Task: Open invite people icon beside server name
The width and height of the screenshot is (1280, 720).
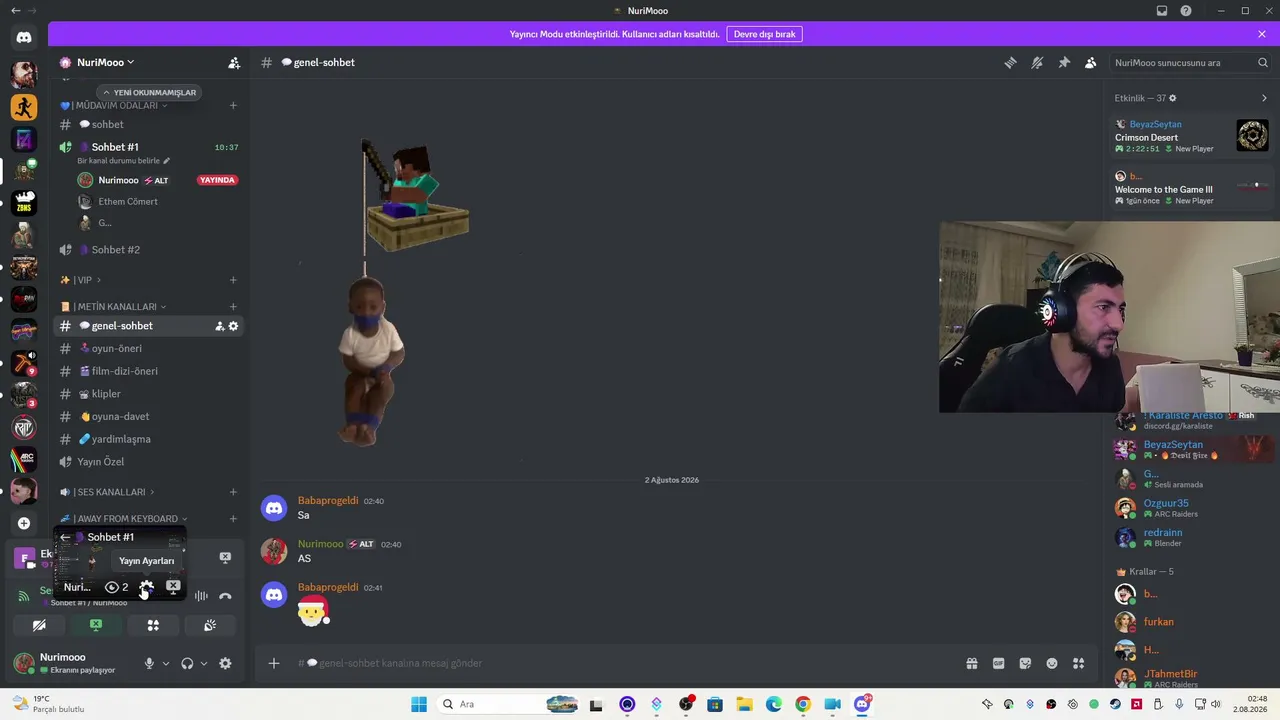Action: click(x=234, y=62)
